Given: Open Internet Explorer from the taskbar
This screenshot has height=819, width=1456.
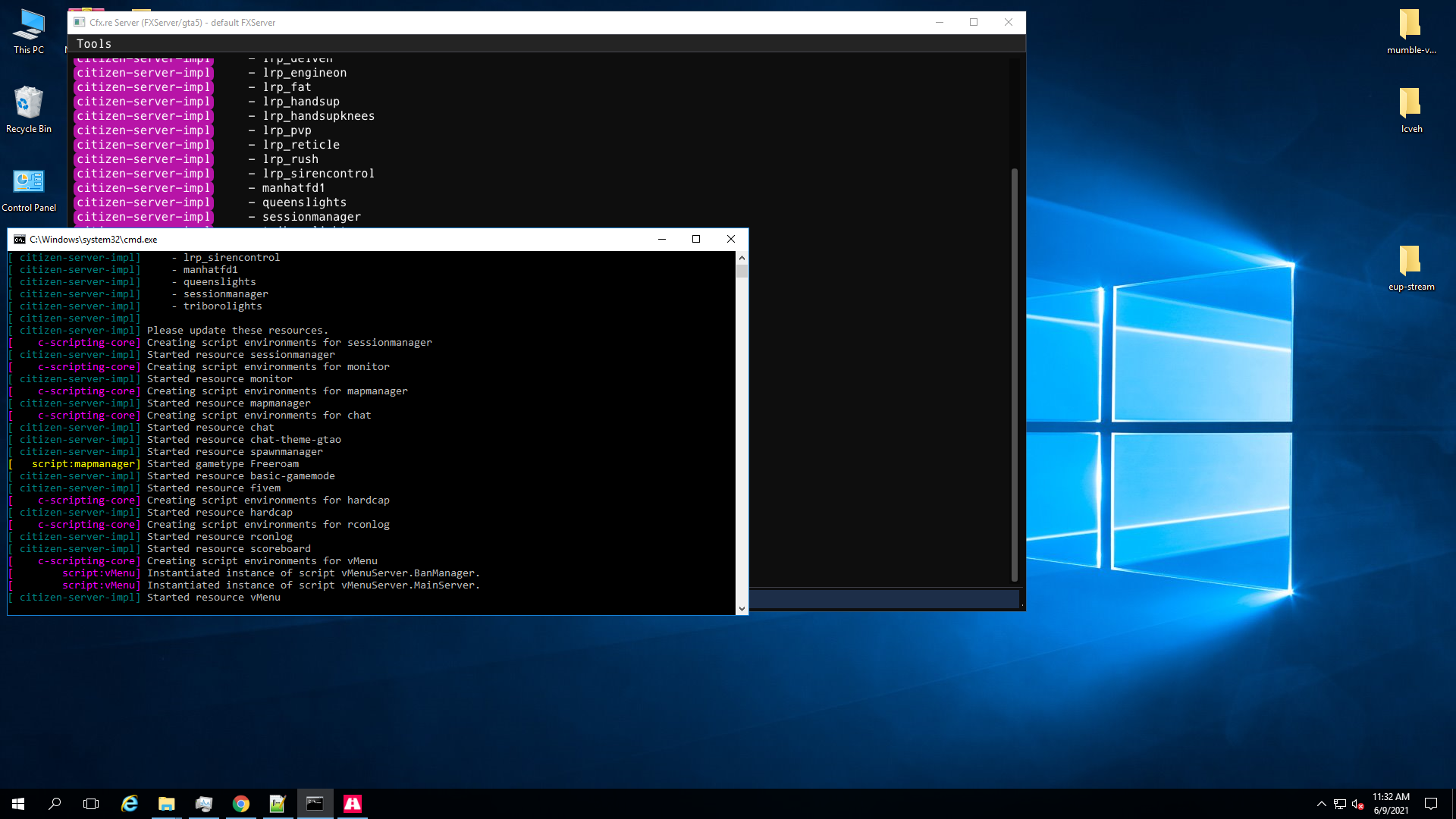Looking at the screenshot, I should click(x=130, y=804).
